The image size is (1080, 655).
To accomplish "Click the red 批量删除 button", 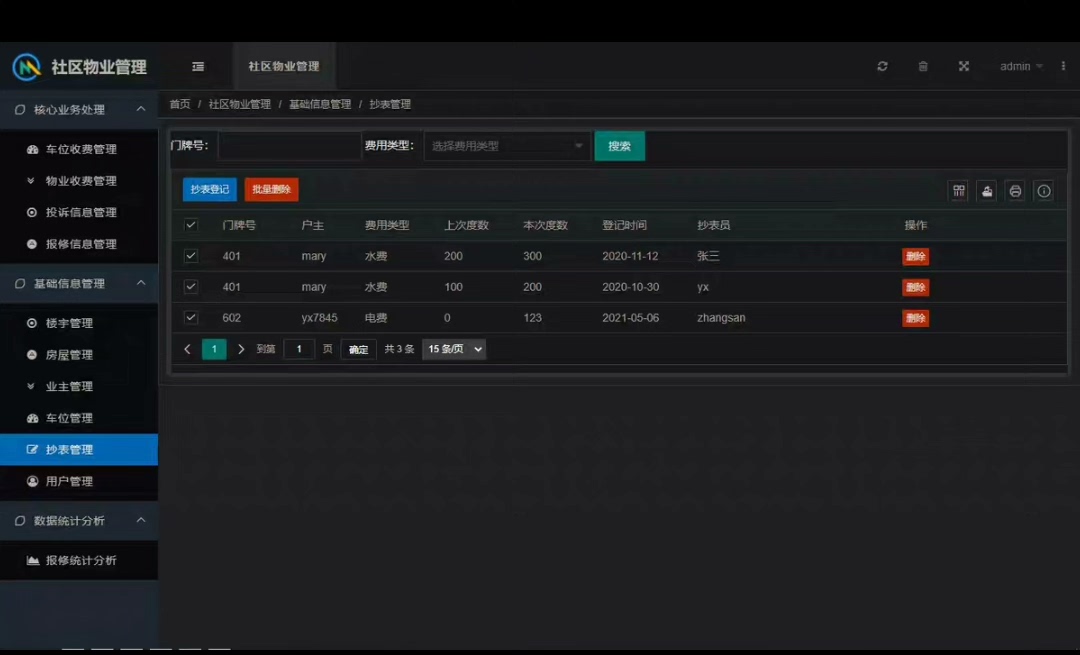I will (271, 189).
